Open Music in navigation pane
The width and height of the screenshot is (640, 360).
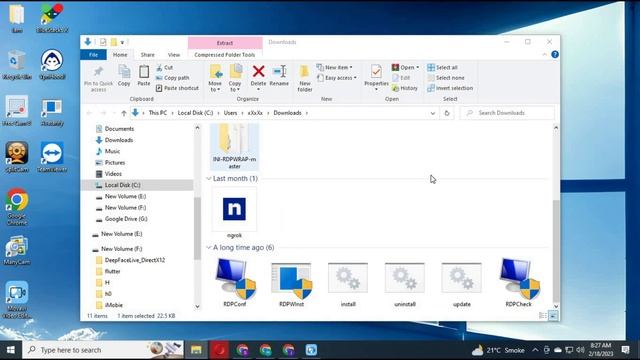tap(112, 151)
